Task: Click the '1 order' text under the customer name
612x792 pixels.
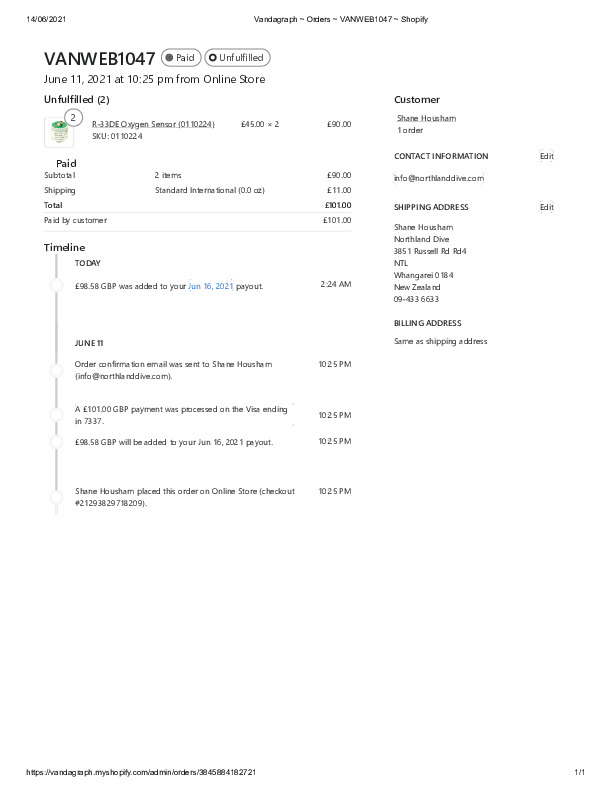Action: click(410, 130)
